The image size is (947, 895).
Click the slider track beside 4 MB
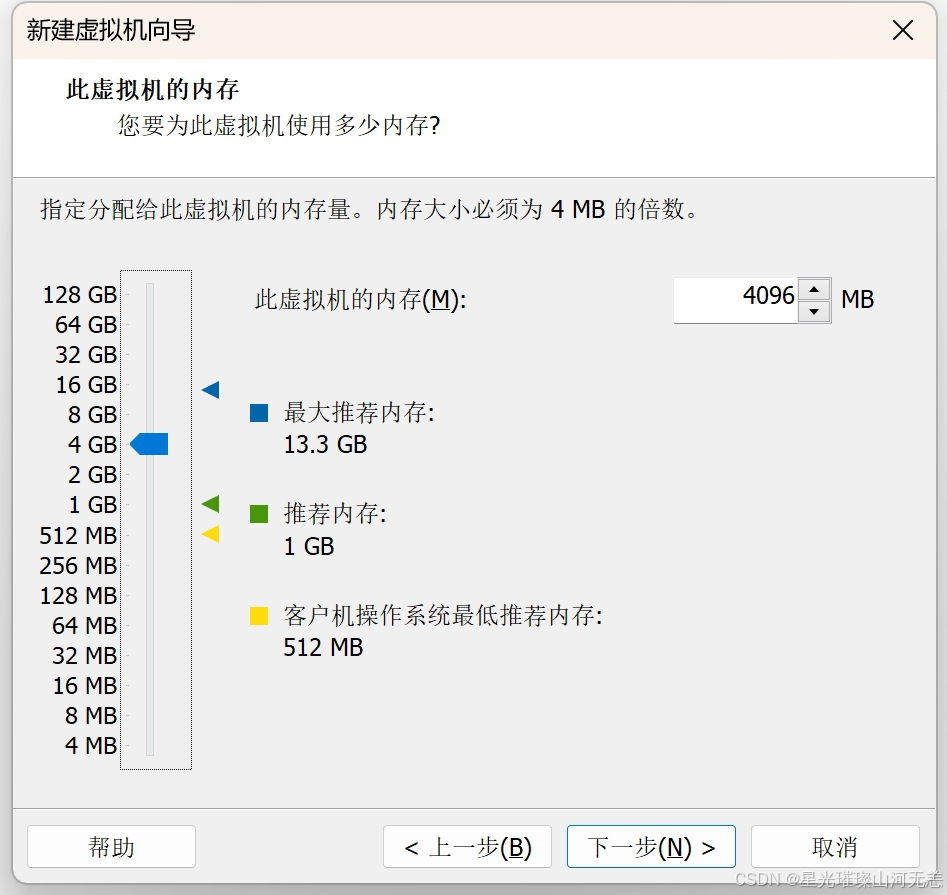[x=150, y=745]
